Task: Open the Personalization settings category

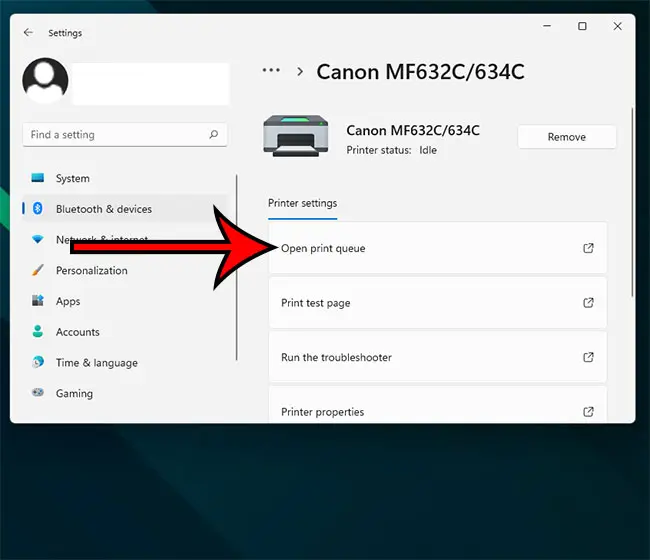Action: pyautogui.click(x=124, y=270)
